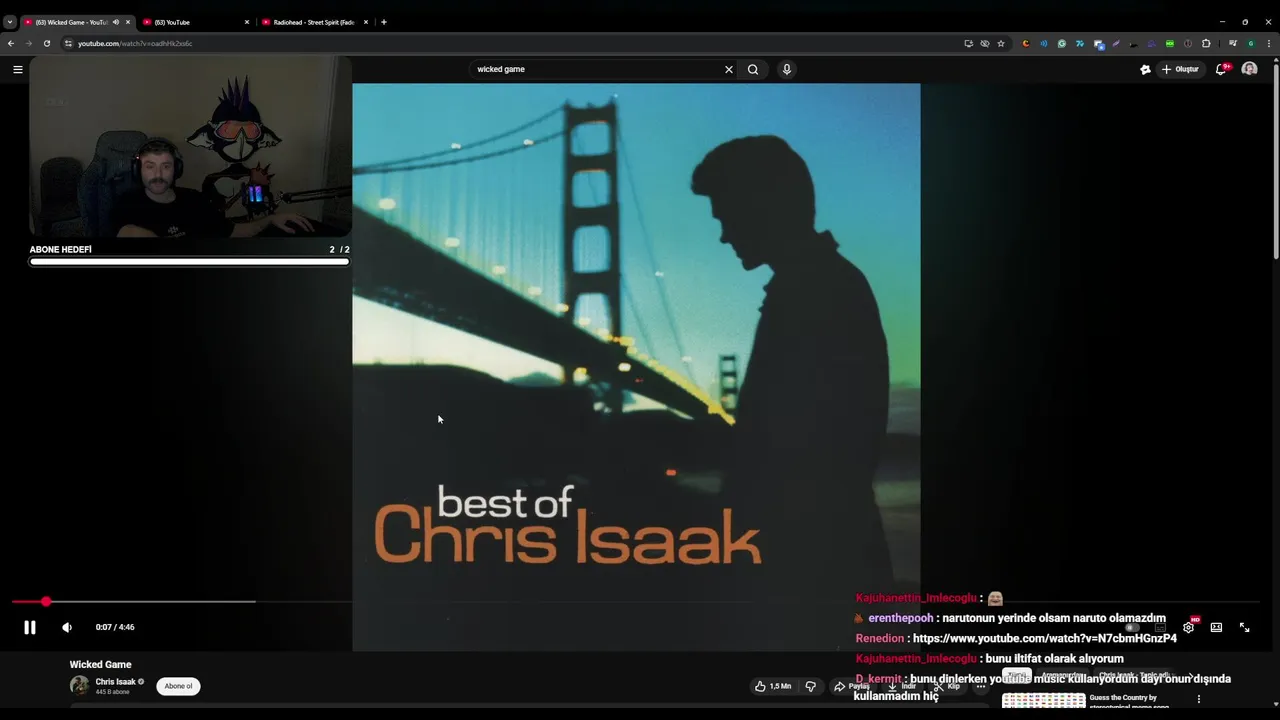
Task: Open the Oluştur create button
Action: coord(1180,69)
